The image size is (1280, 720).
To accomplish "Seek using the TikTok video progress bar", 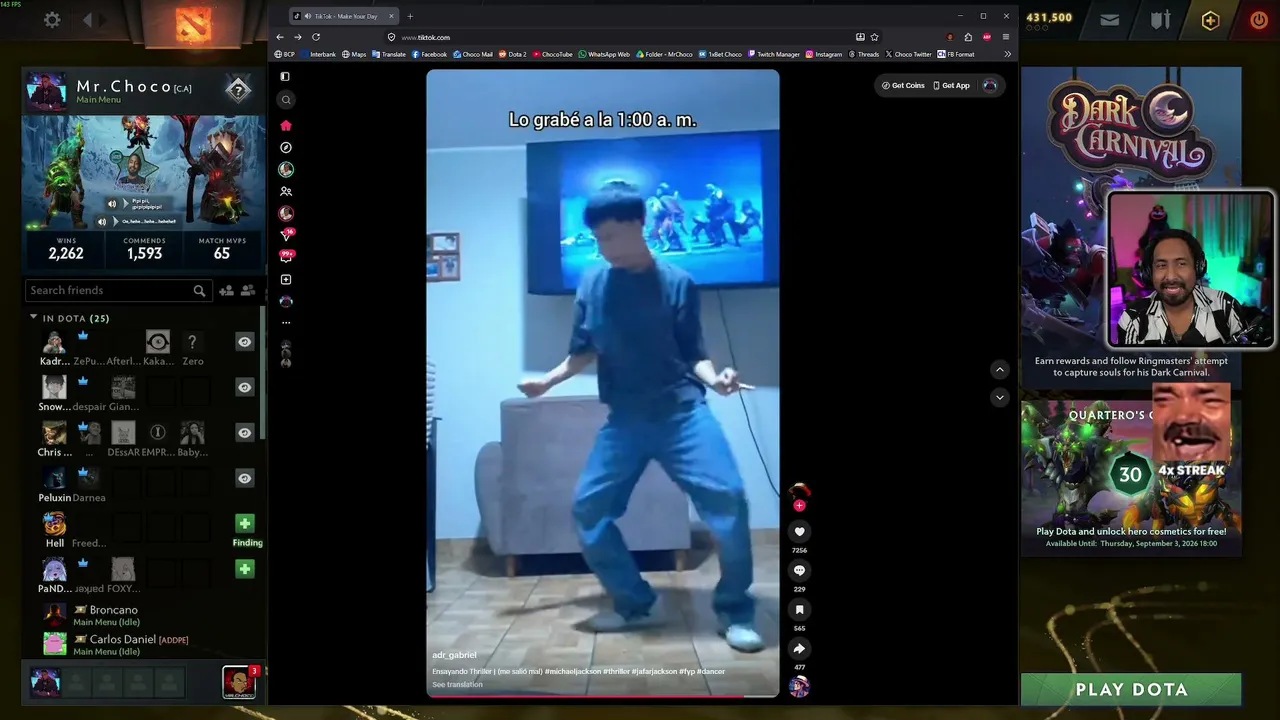I will pyautogui.click(x=603, y=696).
